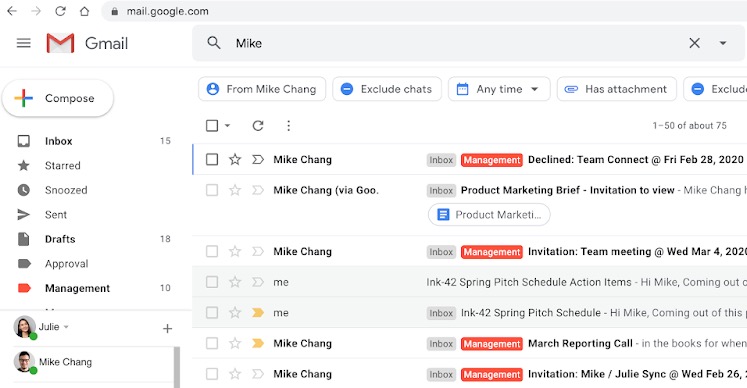Expand the select-all checkbox dropdown arrow
This screenshot has width=747, height=388.
(x=227, y=126)
